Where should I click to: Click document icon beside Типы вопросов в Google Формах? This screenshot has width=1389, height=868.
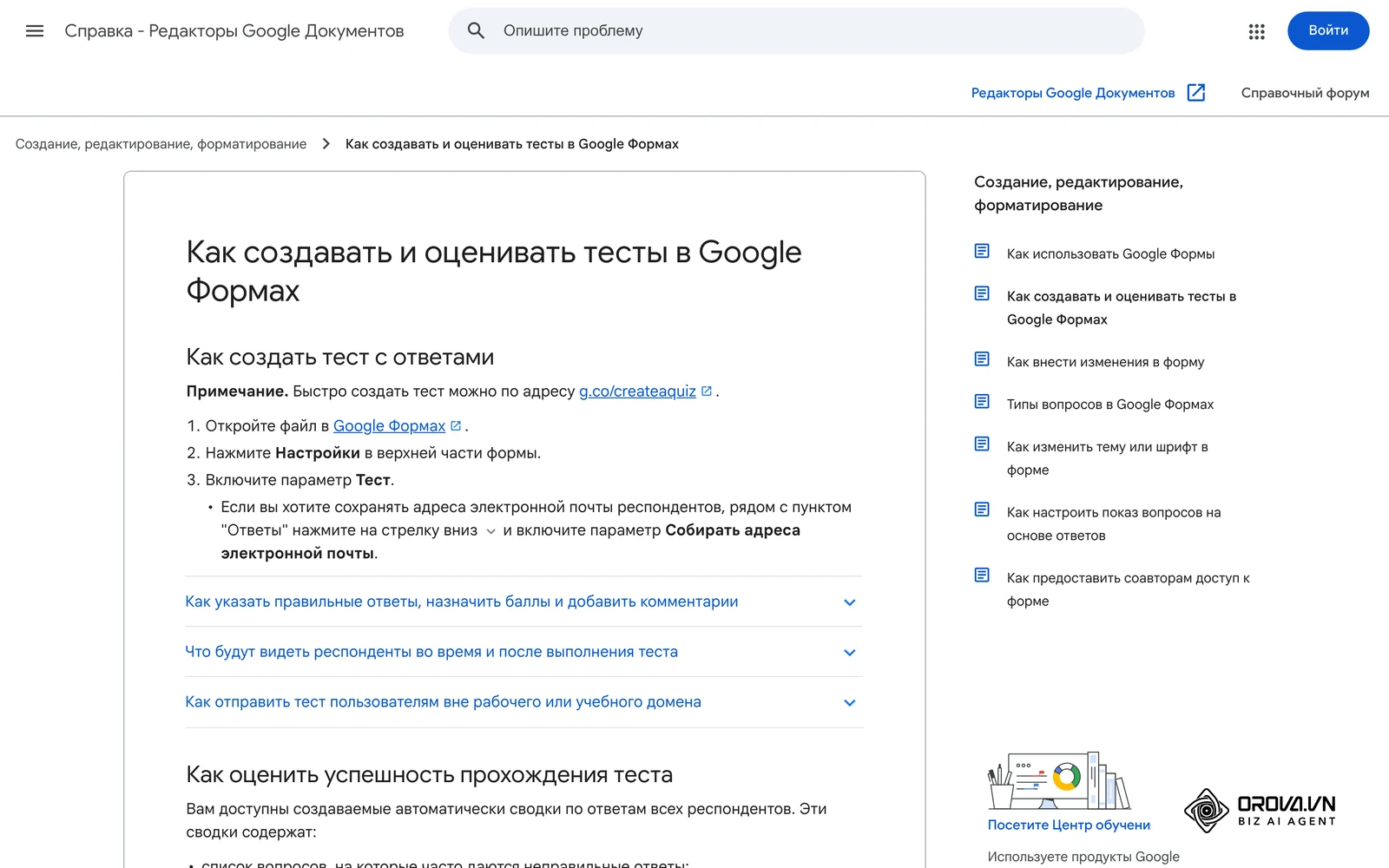pos(982,402)
